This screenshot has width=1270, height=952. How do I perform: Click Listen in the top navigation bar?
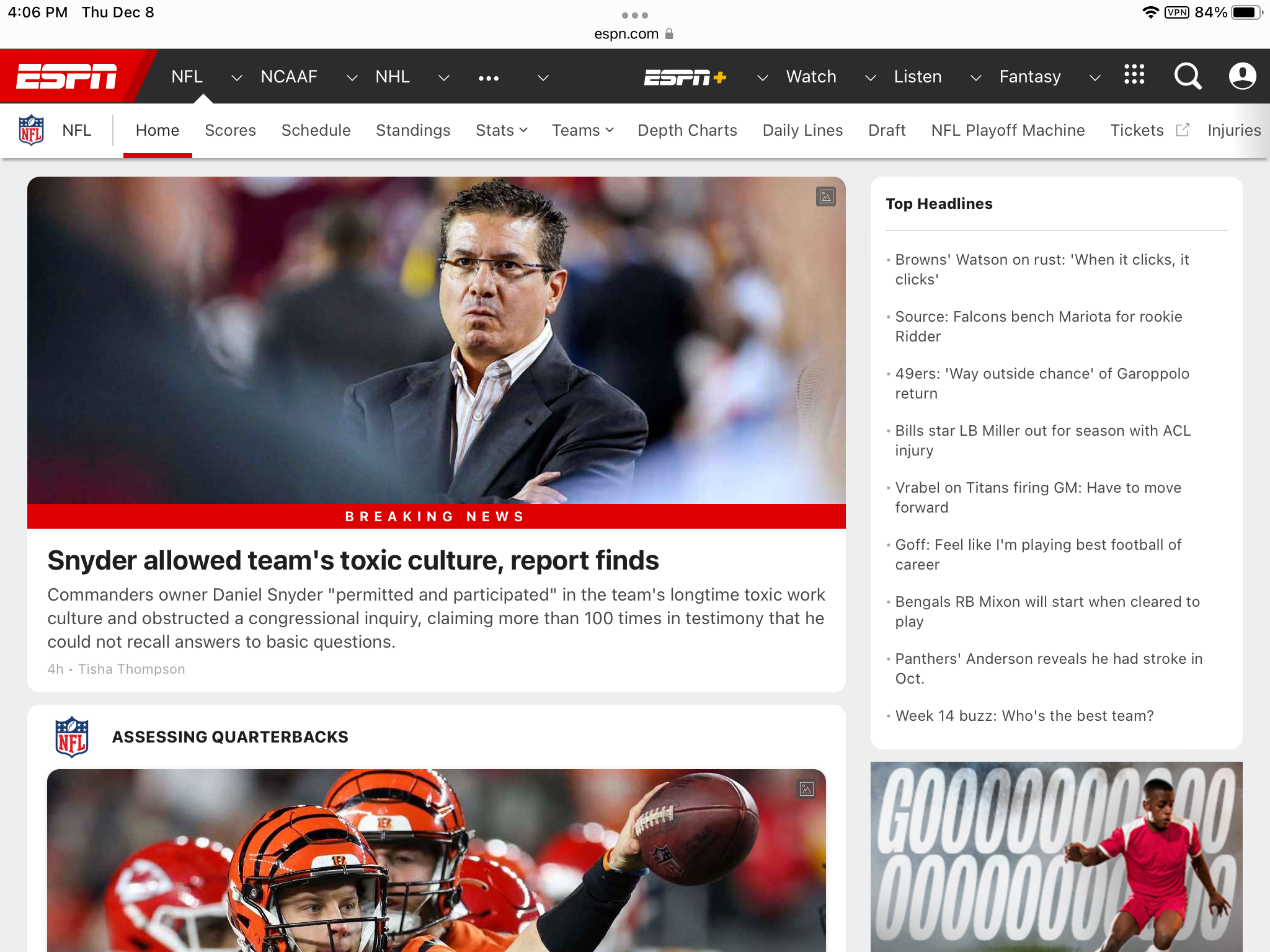(918, 77)
